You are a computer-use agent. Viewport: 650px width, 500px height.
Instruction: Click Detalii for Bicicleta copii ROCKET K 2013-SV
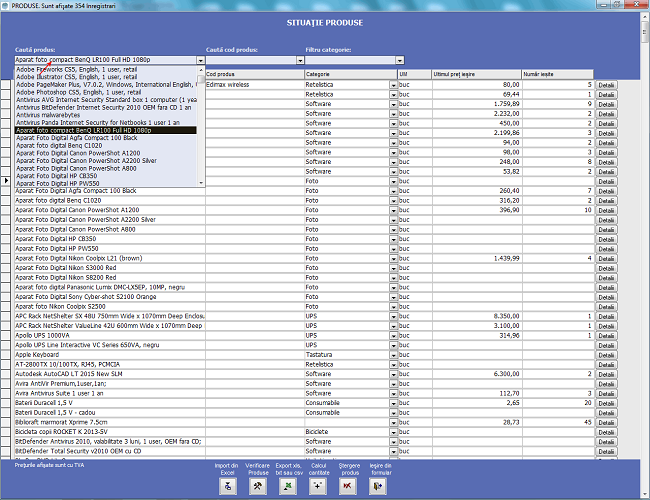tap(606, 432)
